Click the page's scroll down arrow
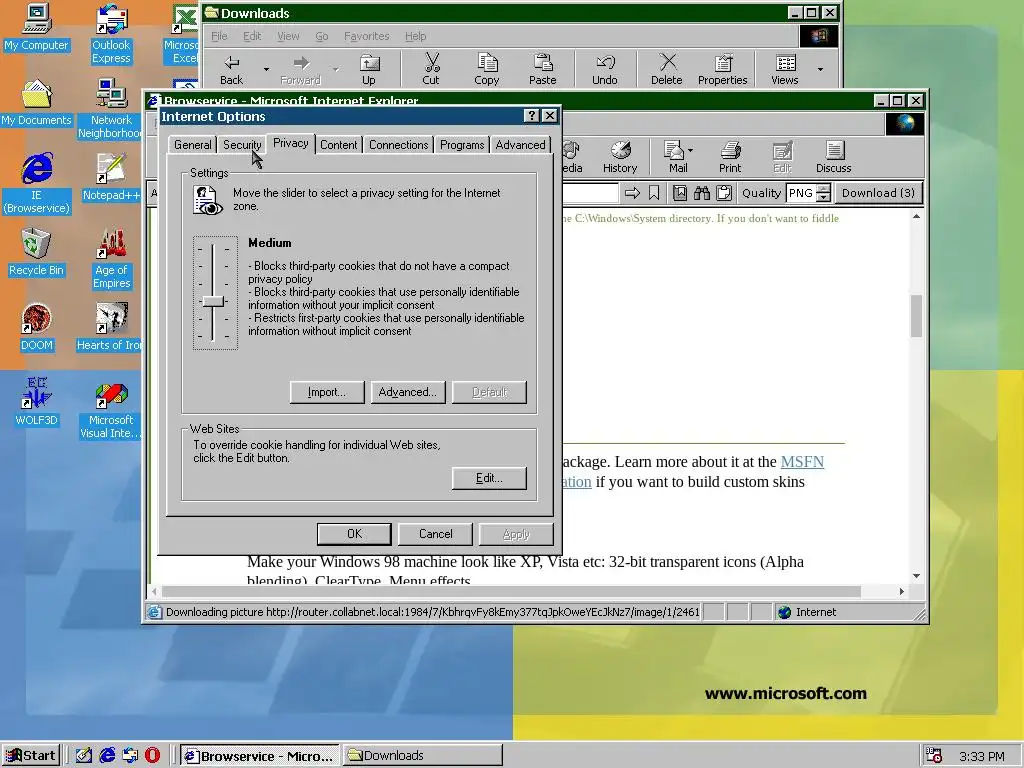Image resolution: width=1024 pixels, height=768 pixels. pos(916,576)
